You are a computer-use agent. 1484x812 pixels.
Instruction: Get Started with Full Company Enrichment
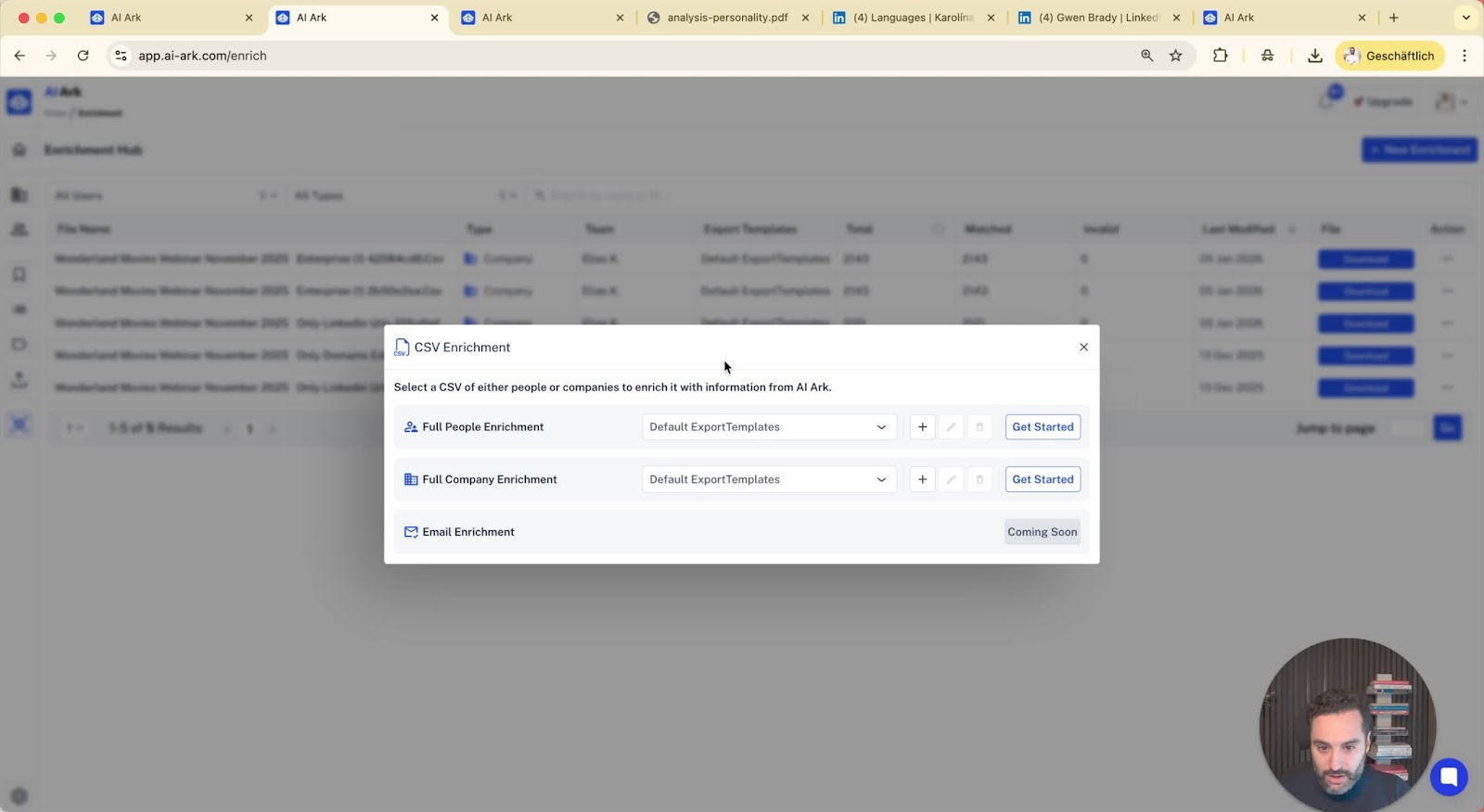1043,479
